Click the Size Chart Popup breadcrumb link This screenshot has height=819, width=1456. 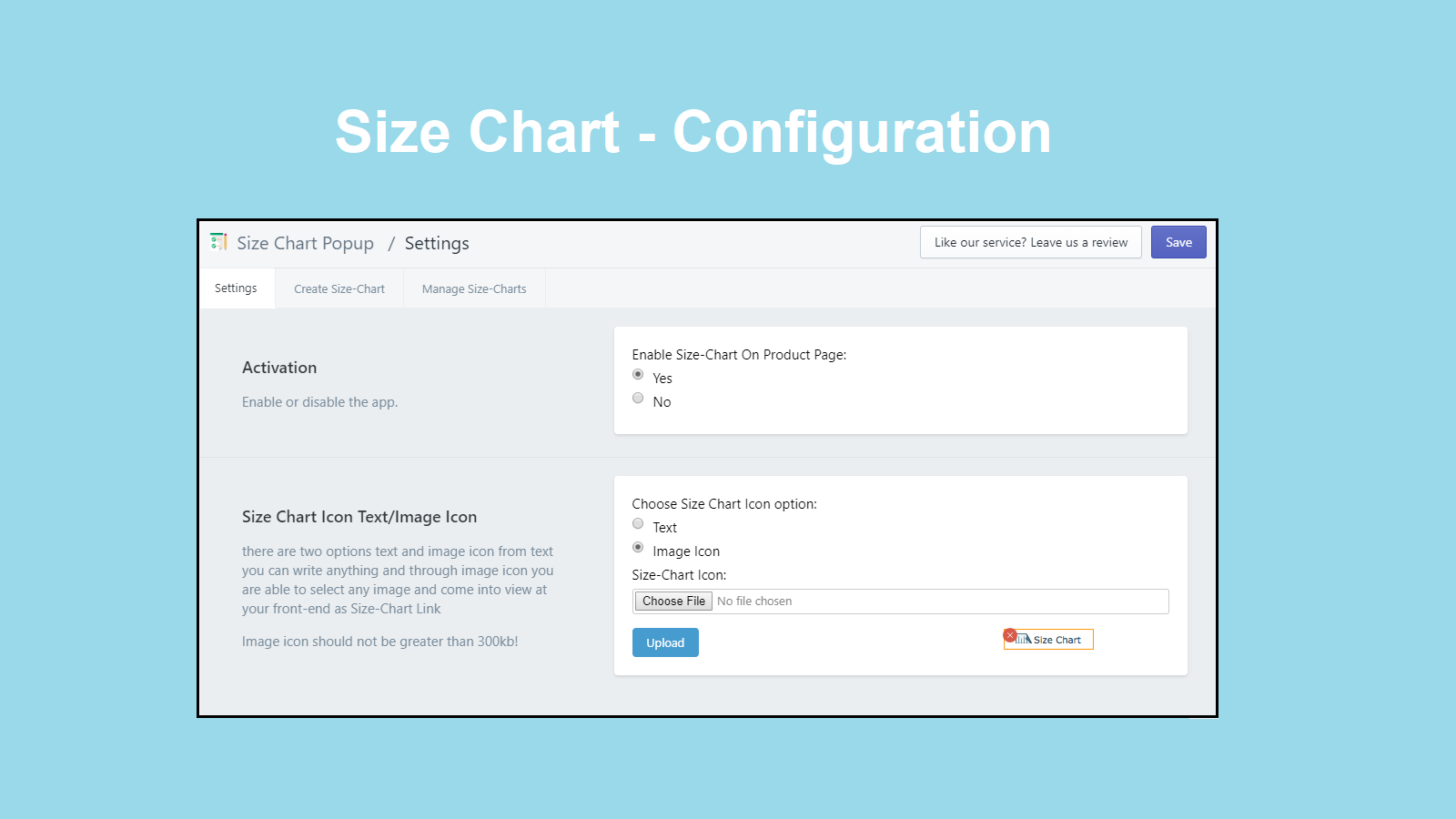305,243
